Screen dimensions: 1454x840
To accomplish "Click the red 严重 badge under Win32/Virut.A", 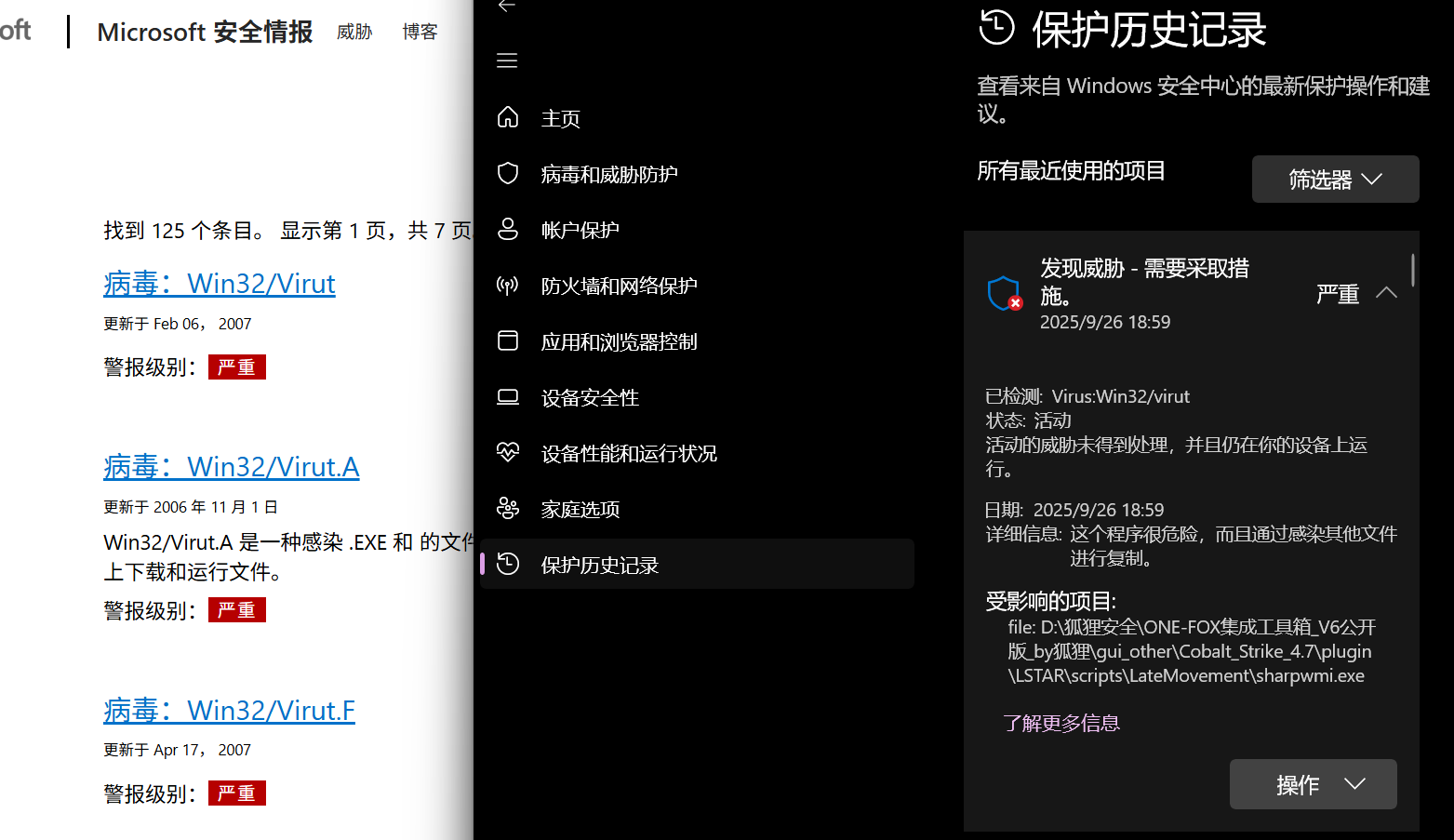I will pos(237,610).
